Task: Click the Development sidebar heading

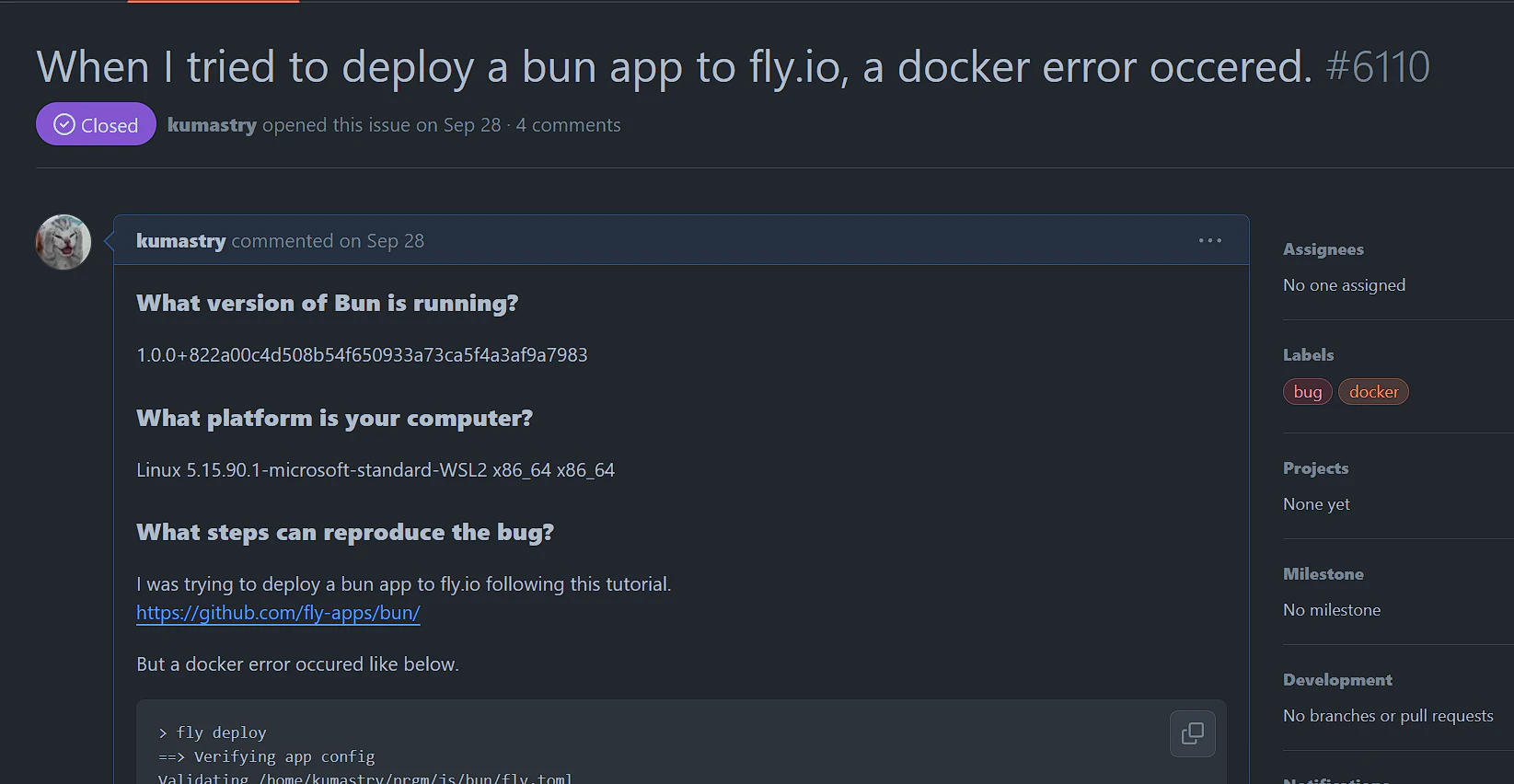Action: click(x=1337, y=680)
